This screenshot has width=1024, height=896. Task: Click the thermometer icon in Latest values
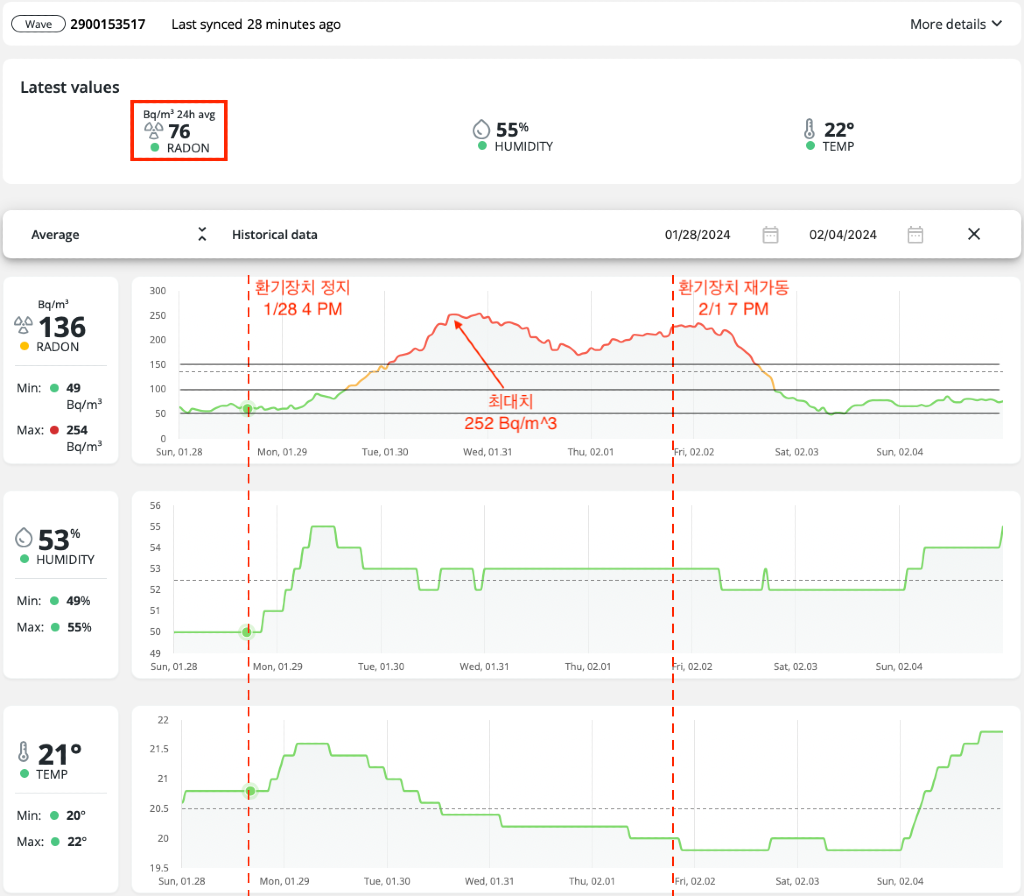[809, 129]
